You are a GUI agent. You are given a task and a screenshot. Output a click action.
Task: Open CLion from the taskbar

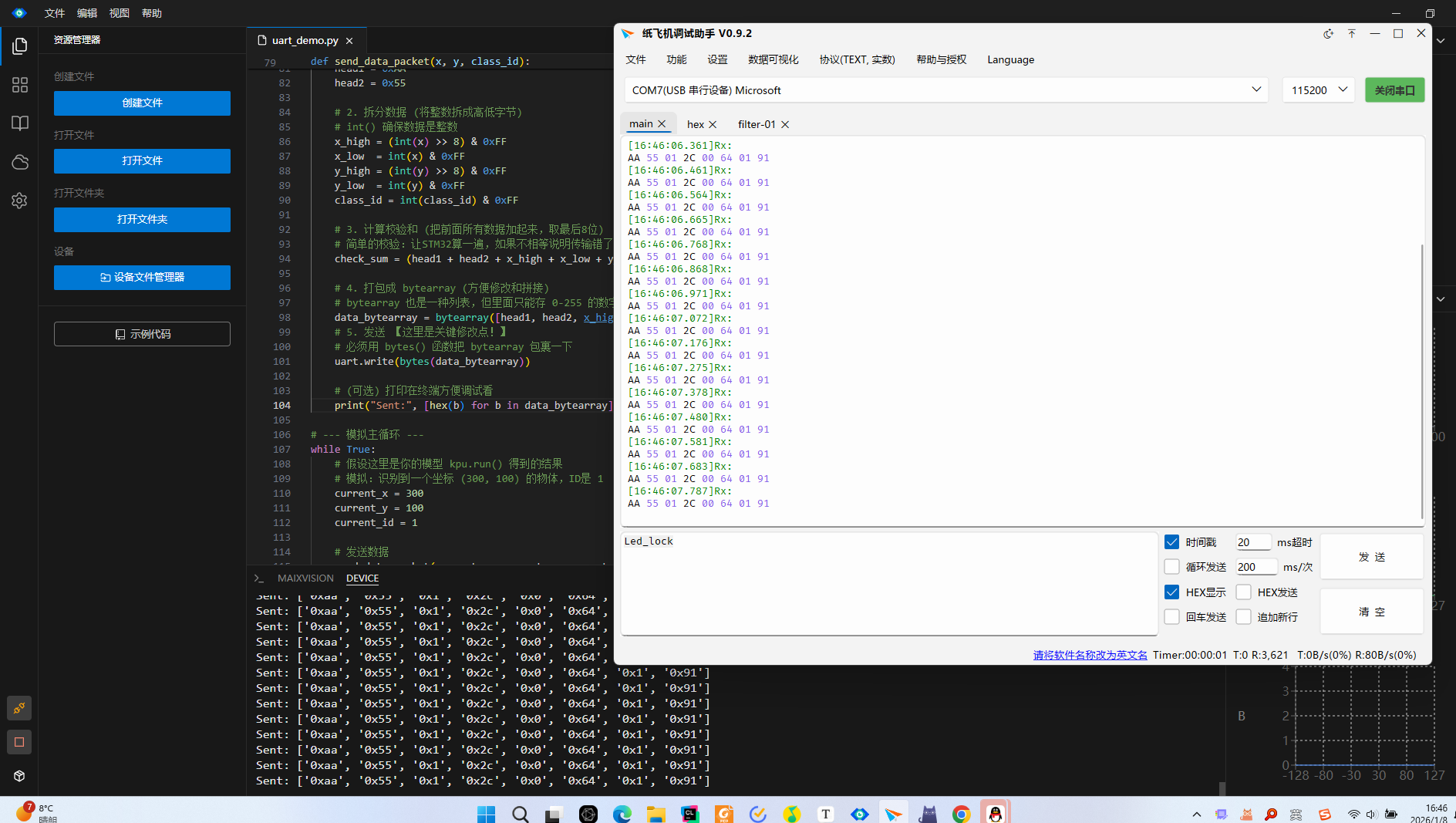[x=690, y=814]
